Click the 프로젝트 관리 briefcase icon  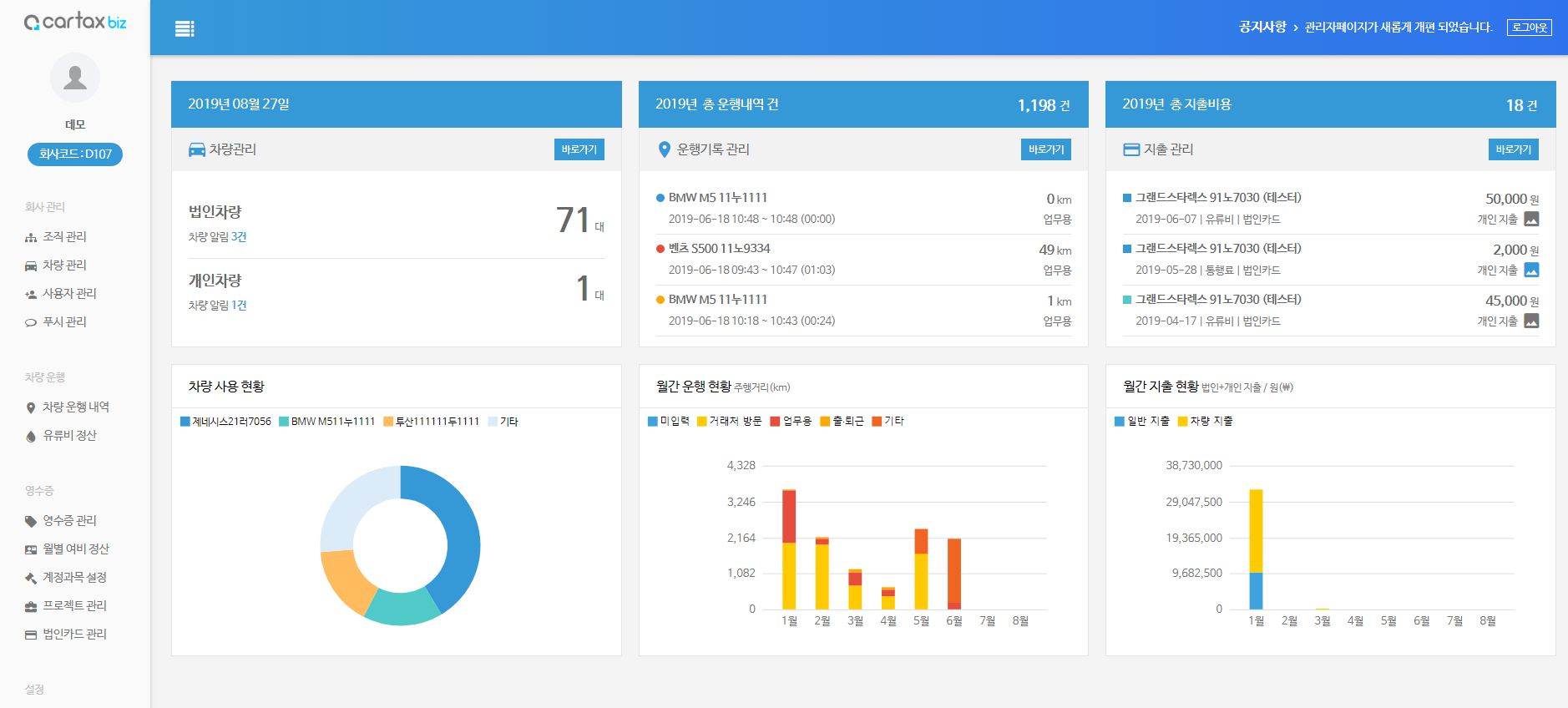31,607
